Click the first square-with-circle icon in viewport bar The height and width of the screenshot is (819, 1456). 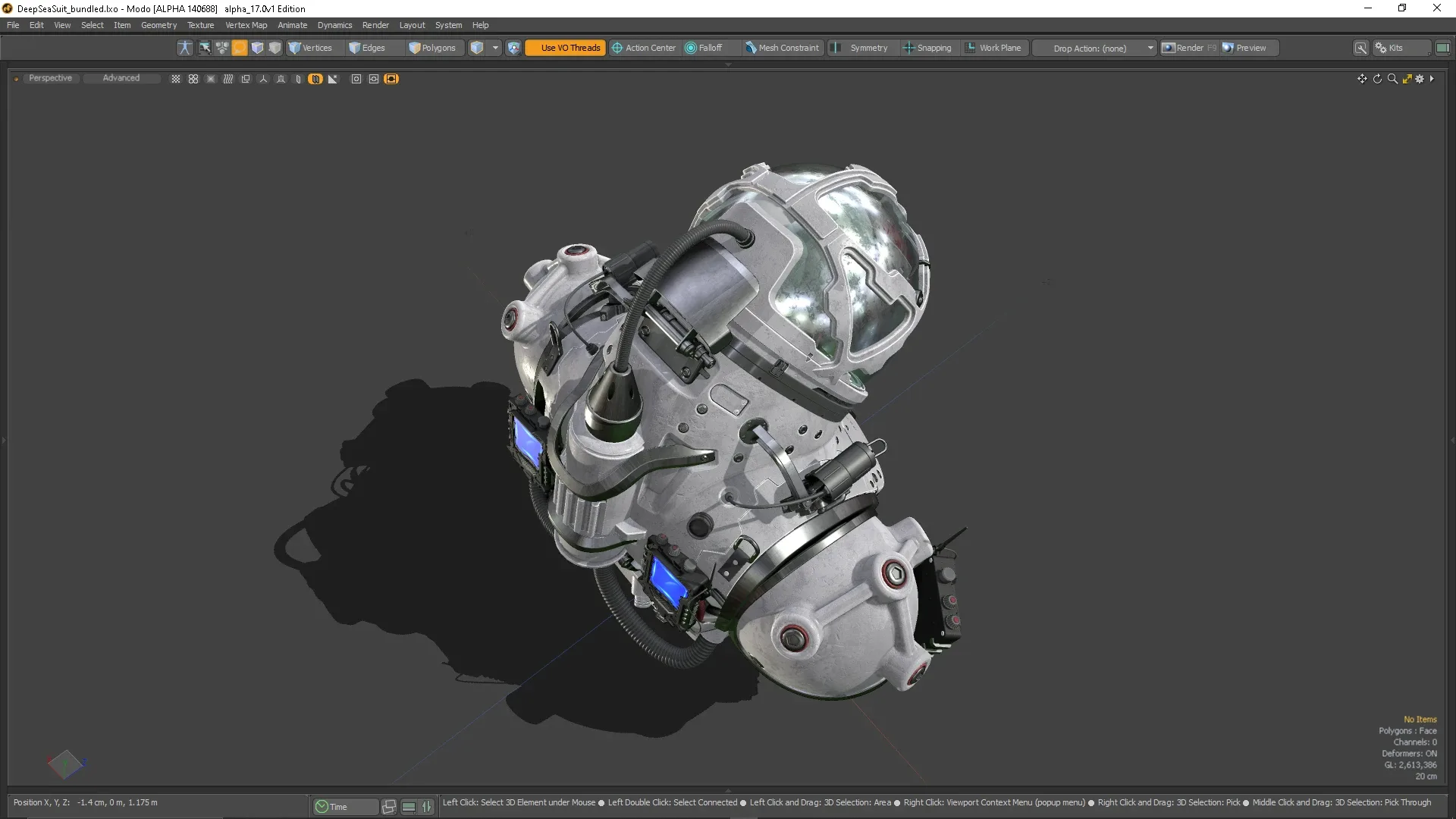point(356,79)
